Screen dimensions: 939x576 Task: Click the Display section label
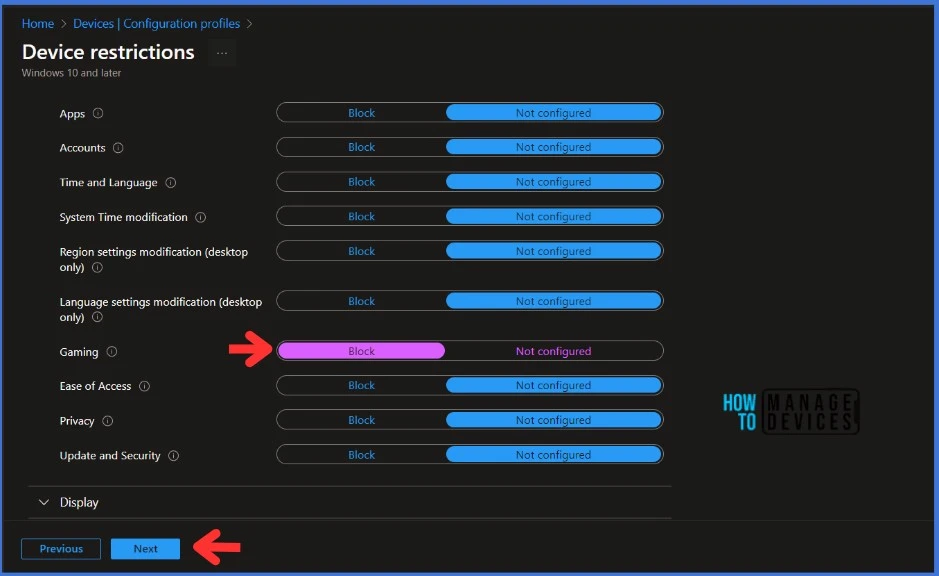[x=79, y=502]
